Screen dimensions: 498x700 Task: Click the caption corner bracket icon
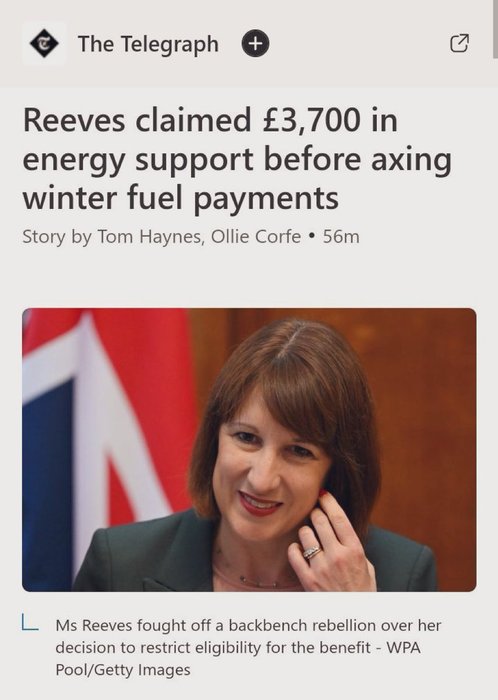[x=30, y=623]
